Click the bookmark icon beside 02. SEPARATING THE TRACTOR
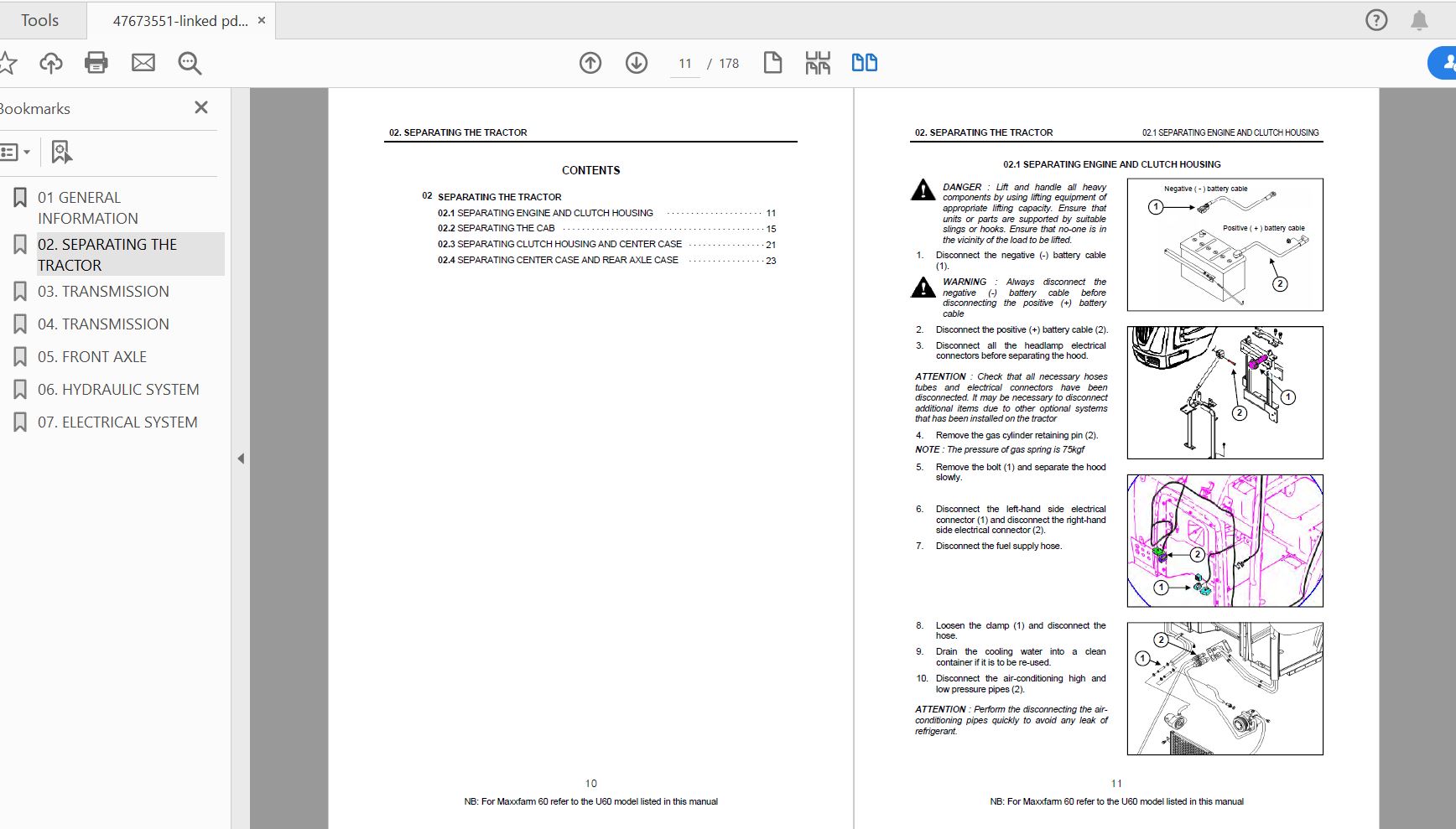The width and height of the screenshot is (1456, 829). click(x=20, y=245)
